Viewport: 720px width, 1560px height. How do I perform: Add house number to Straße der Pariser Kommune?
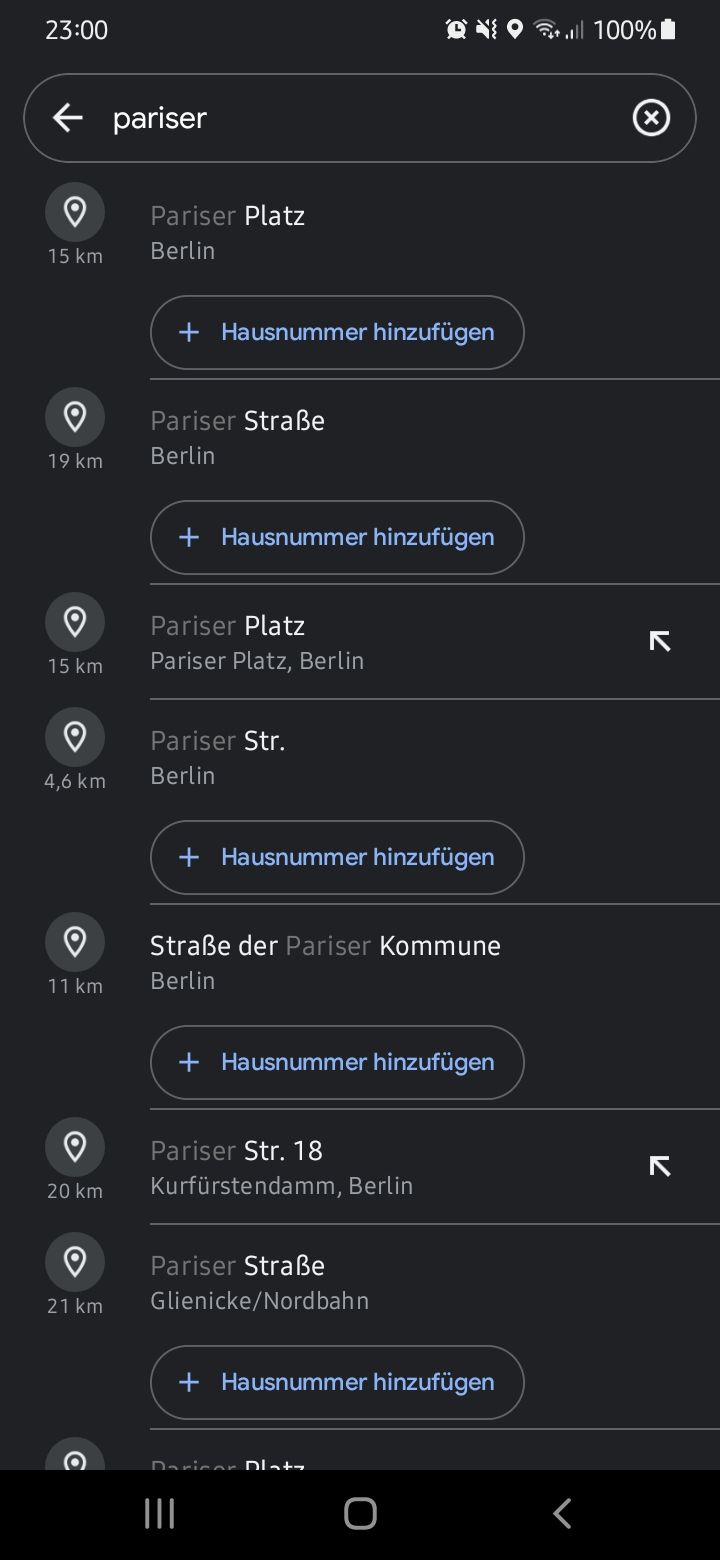337,1062
